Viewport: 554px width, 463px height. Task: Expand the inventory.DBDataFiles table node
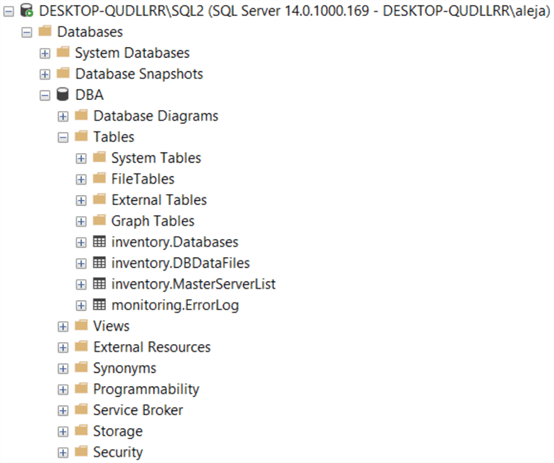point(81,264)
